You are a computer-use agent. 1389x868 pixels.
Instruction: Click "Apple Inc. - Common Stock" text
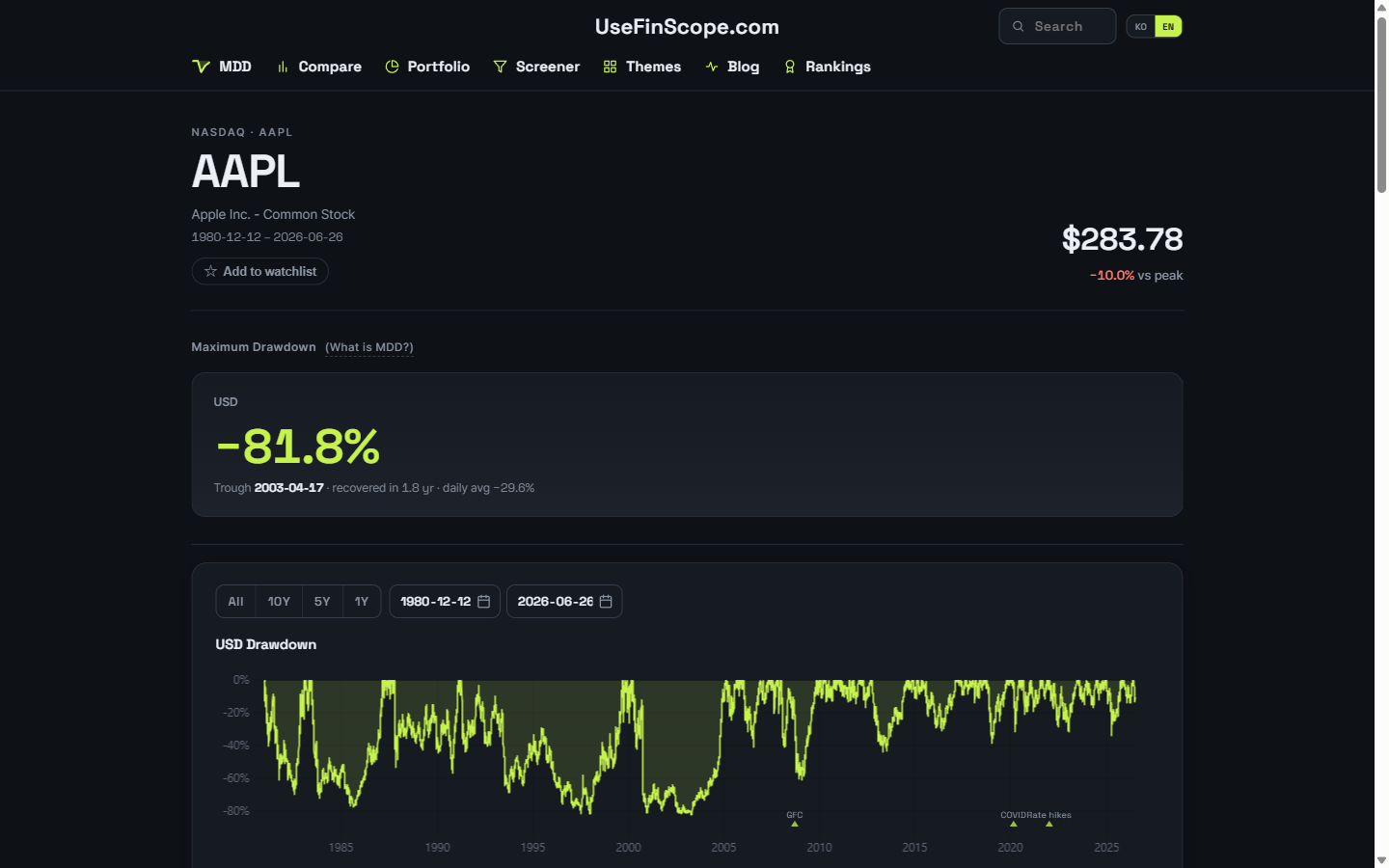(273, 214)
